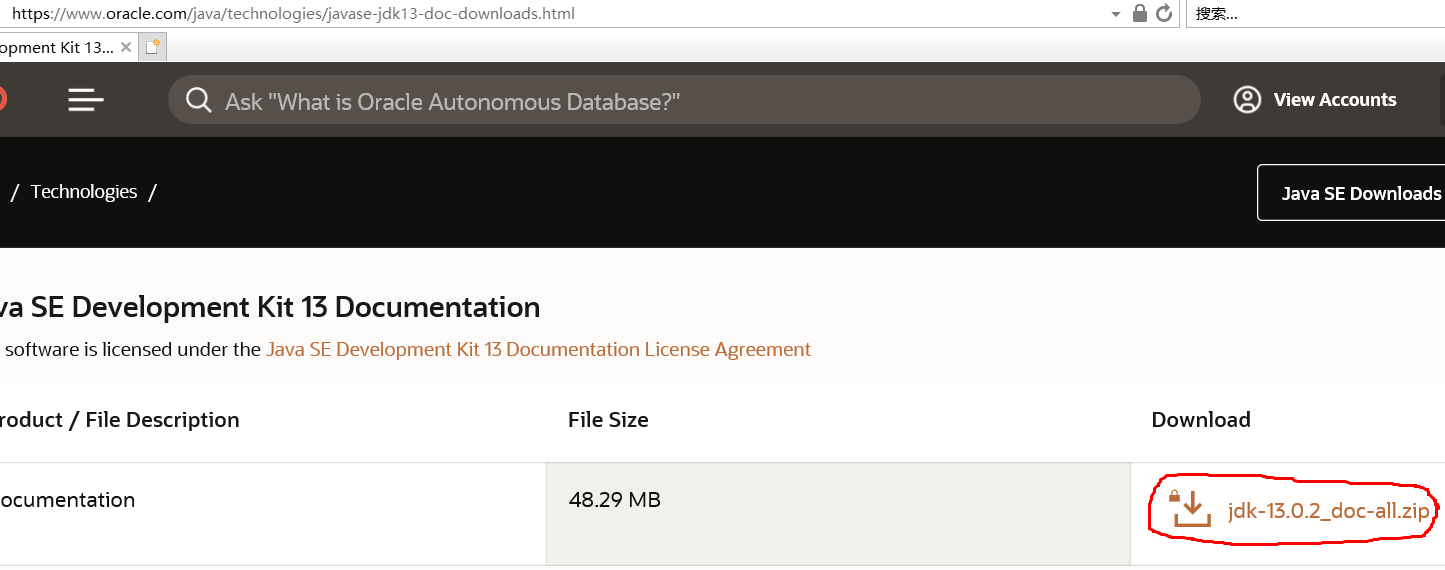Reload the page with the refresh icon

[x=1163, y=13]
